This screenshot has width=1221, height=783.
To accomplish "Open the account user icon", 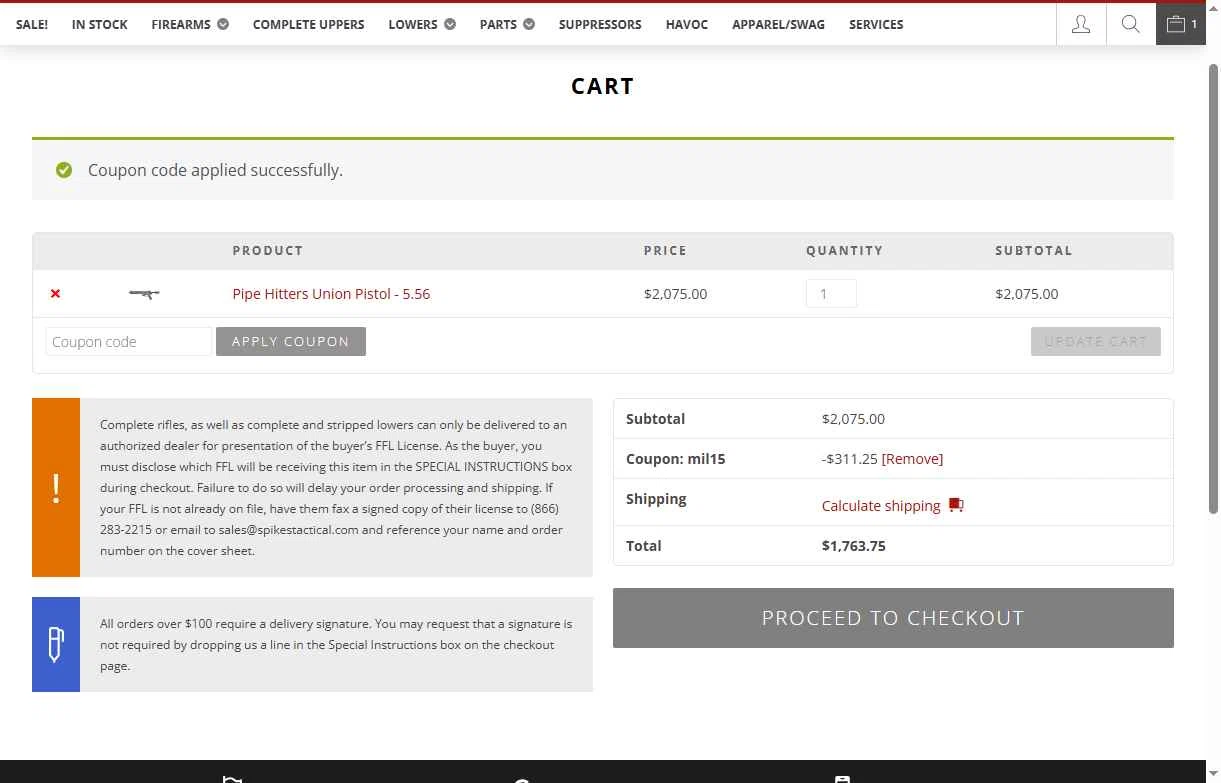I will pyautogui.click(x=1081, y=24).
